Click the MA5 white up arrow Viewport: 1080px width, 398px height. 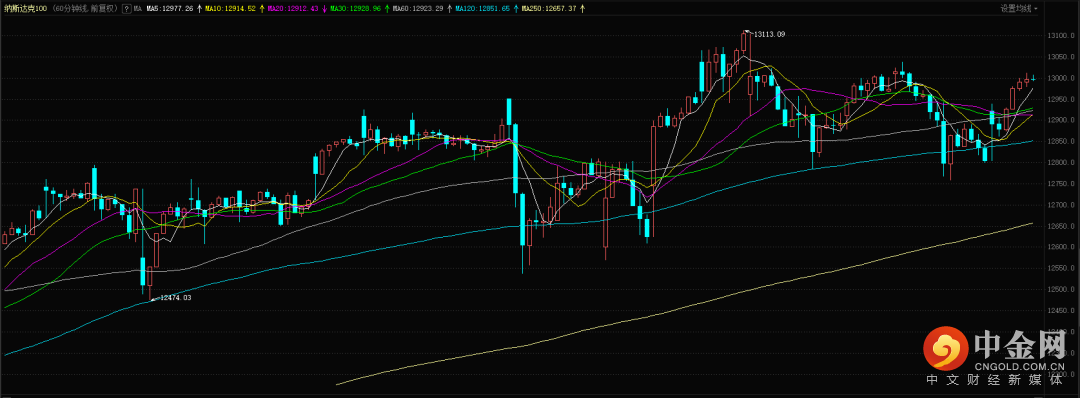point(199,9)
